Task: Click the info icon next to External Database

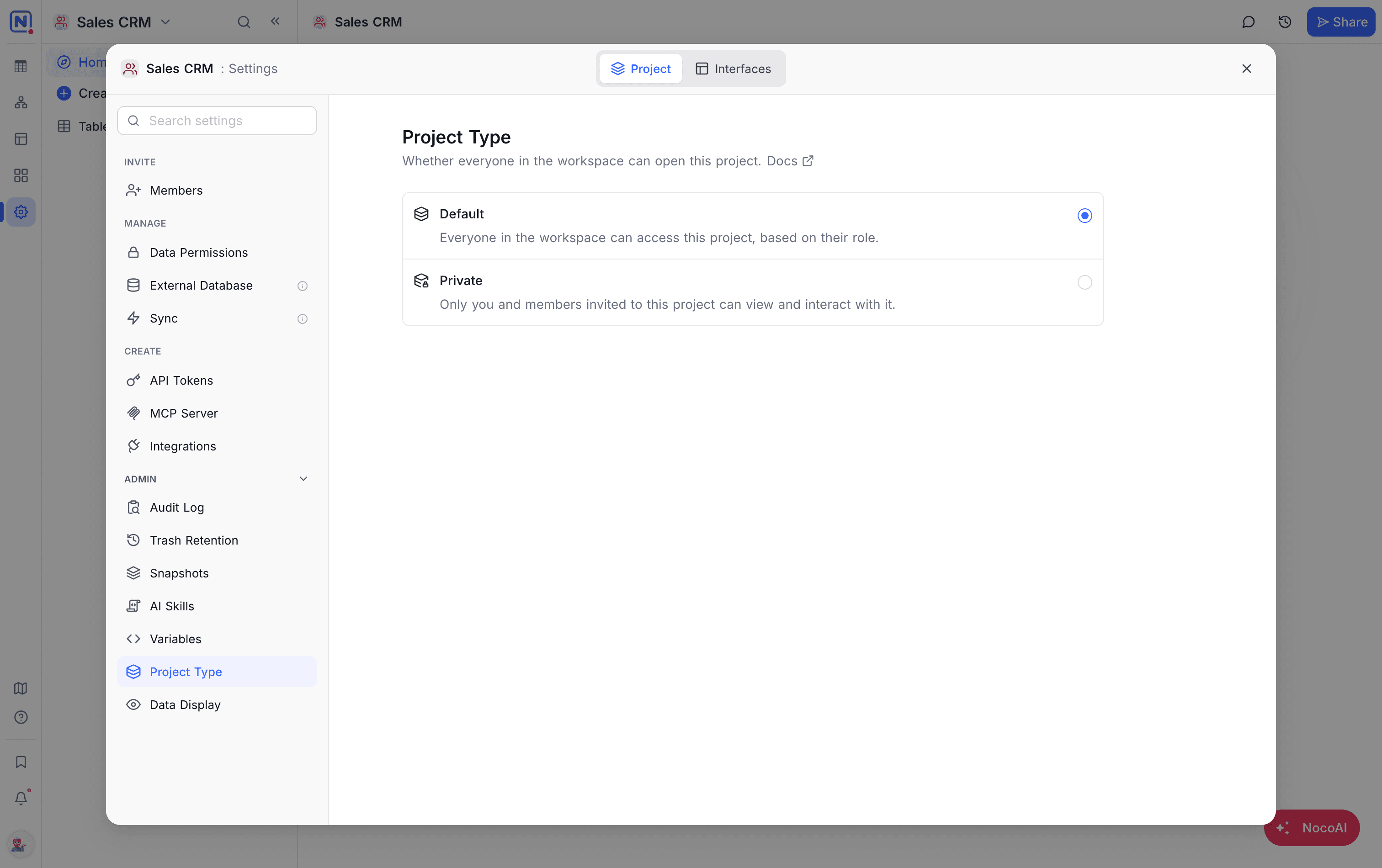Action: pos(303,286)
